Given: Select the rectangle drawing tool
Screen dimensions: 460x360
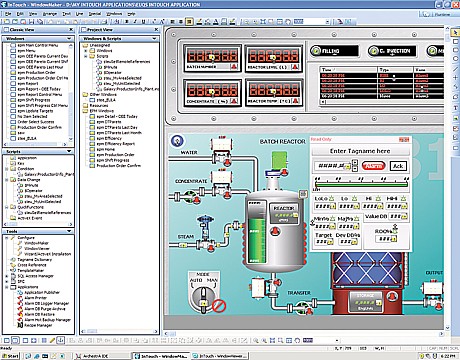Looking at the screenshot, I should pos(455,41).
